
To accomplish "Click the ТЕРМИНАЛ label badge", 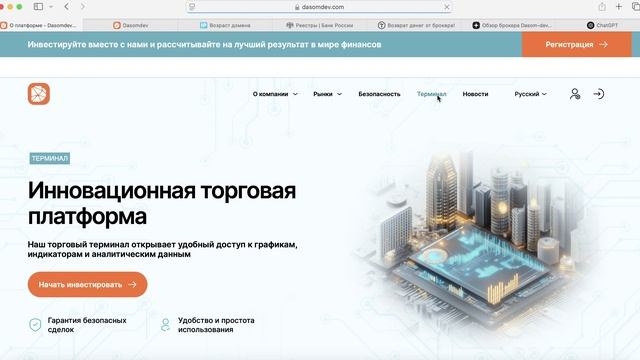I will [x=50, y=158].
